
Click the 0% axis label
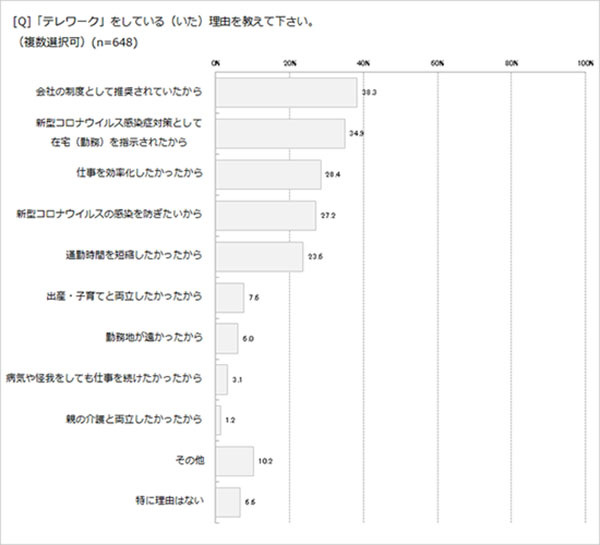(x=216, y=63)
